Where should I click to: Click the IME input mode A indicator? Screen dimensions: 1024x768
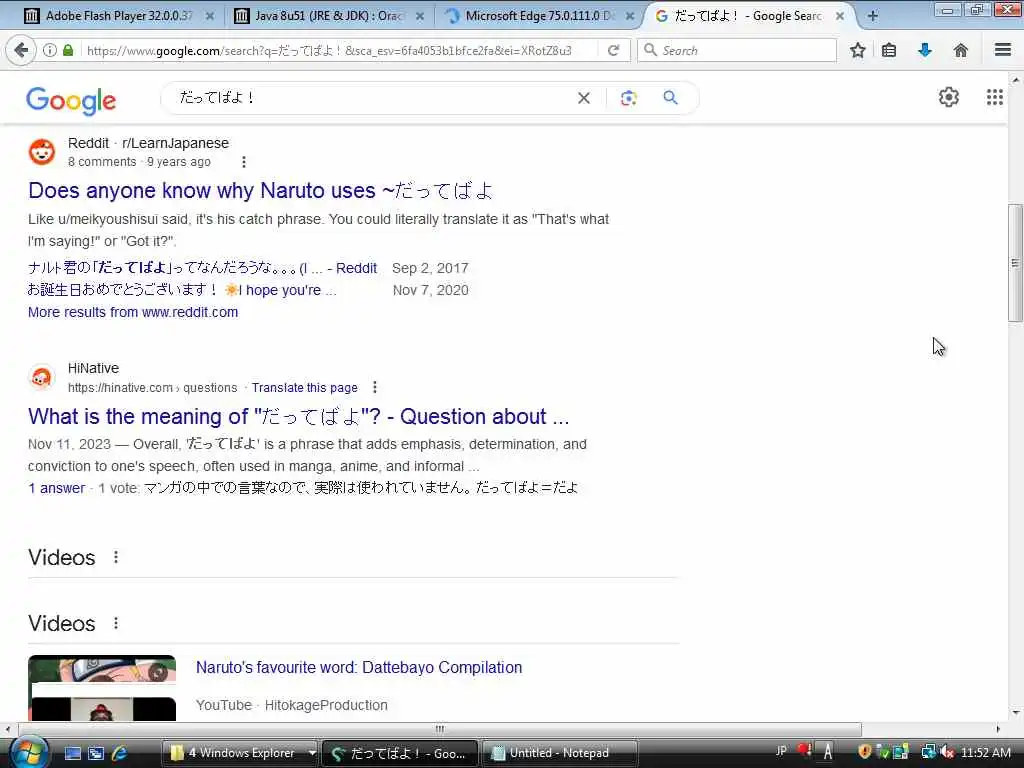[x=827, y=752]
